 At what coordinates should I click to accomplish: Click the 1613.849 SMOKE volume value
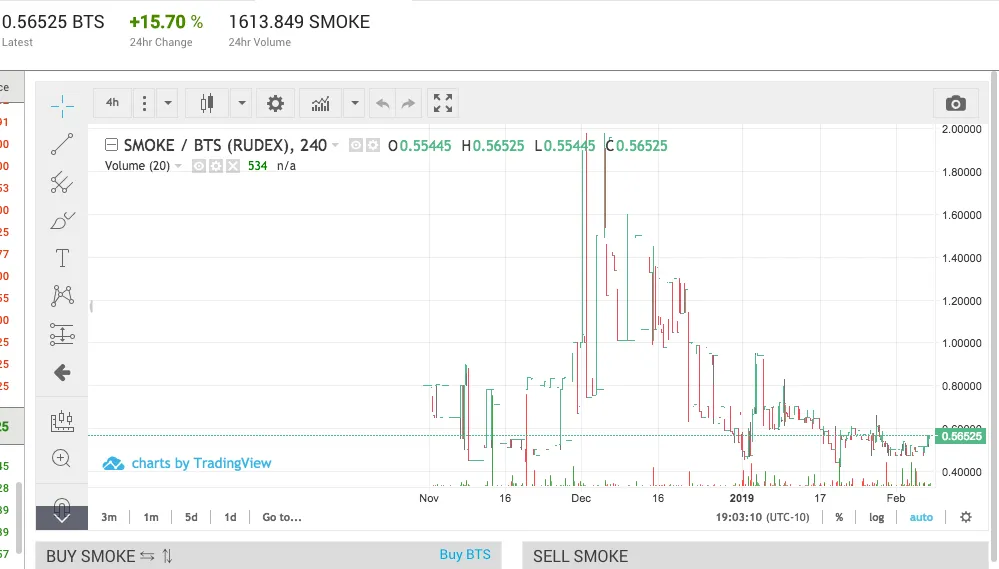click(299, 22)
